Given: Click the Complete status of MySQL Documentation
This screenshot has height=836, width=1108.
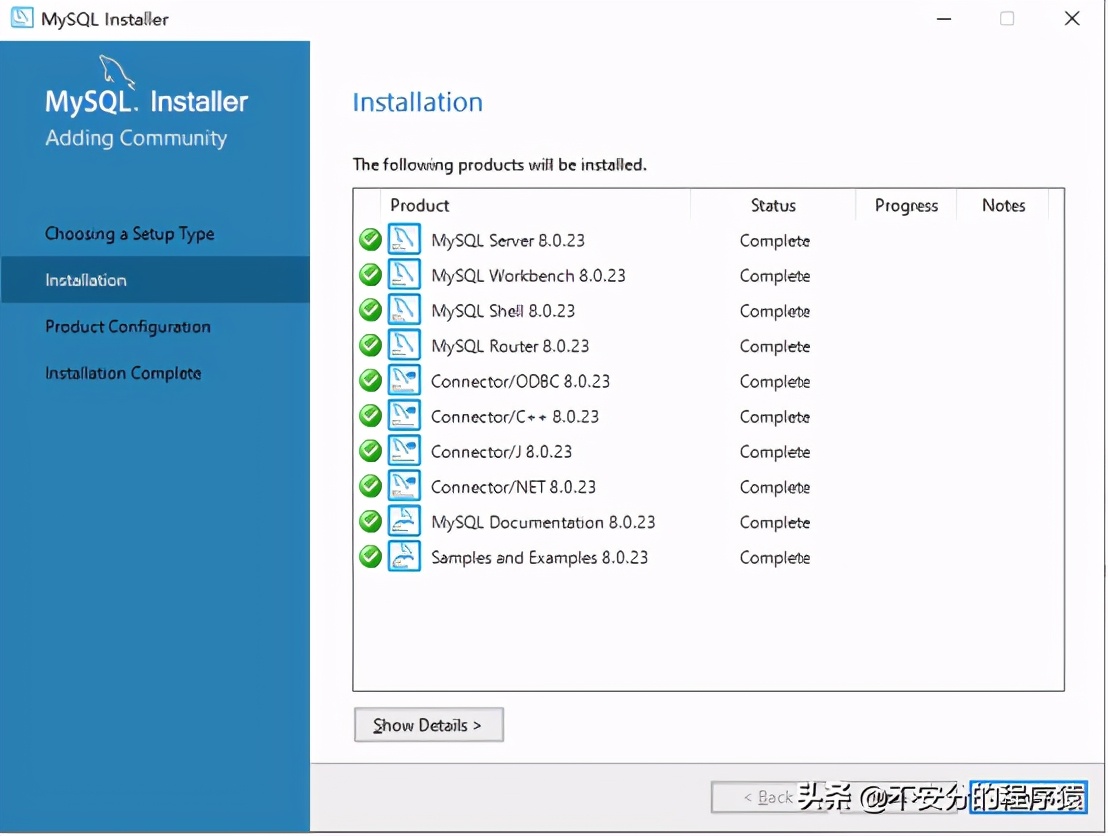Looking at the screenshot, I should [775, 523].
